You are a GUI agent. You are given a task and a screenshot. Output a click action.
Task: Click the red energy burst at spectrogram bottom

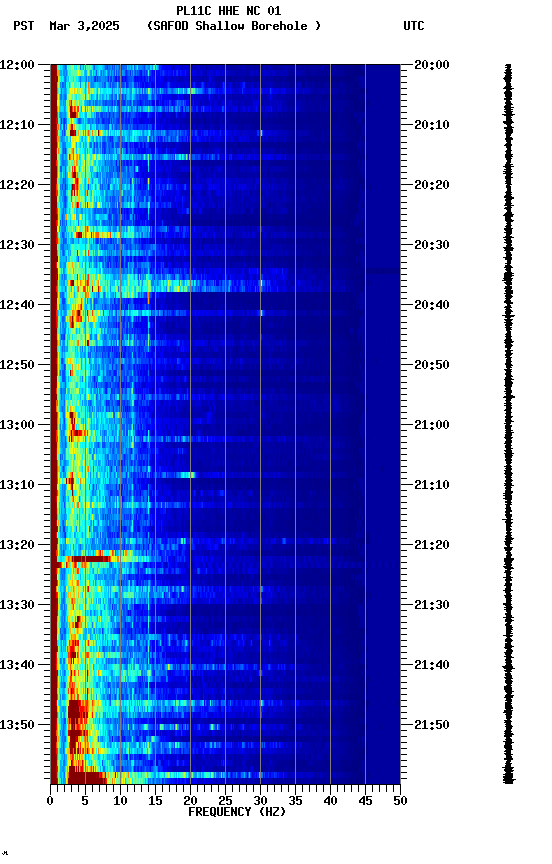87,778
